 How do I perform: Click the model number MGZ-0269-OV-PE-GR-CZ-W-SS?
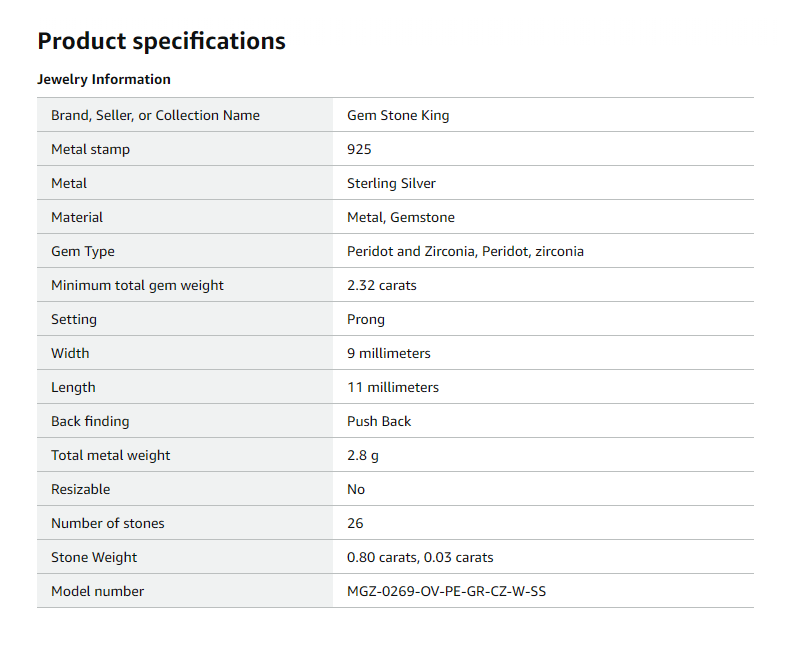[446, 591]
